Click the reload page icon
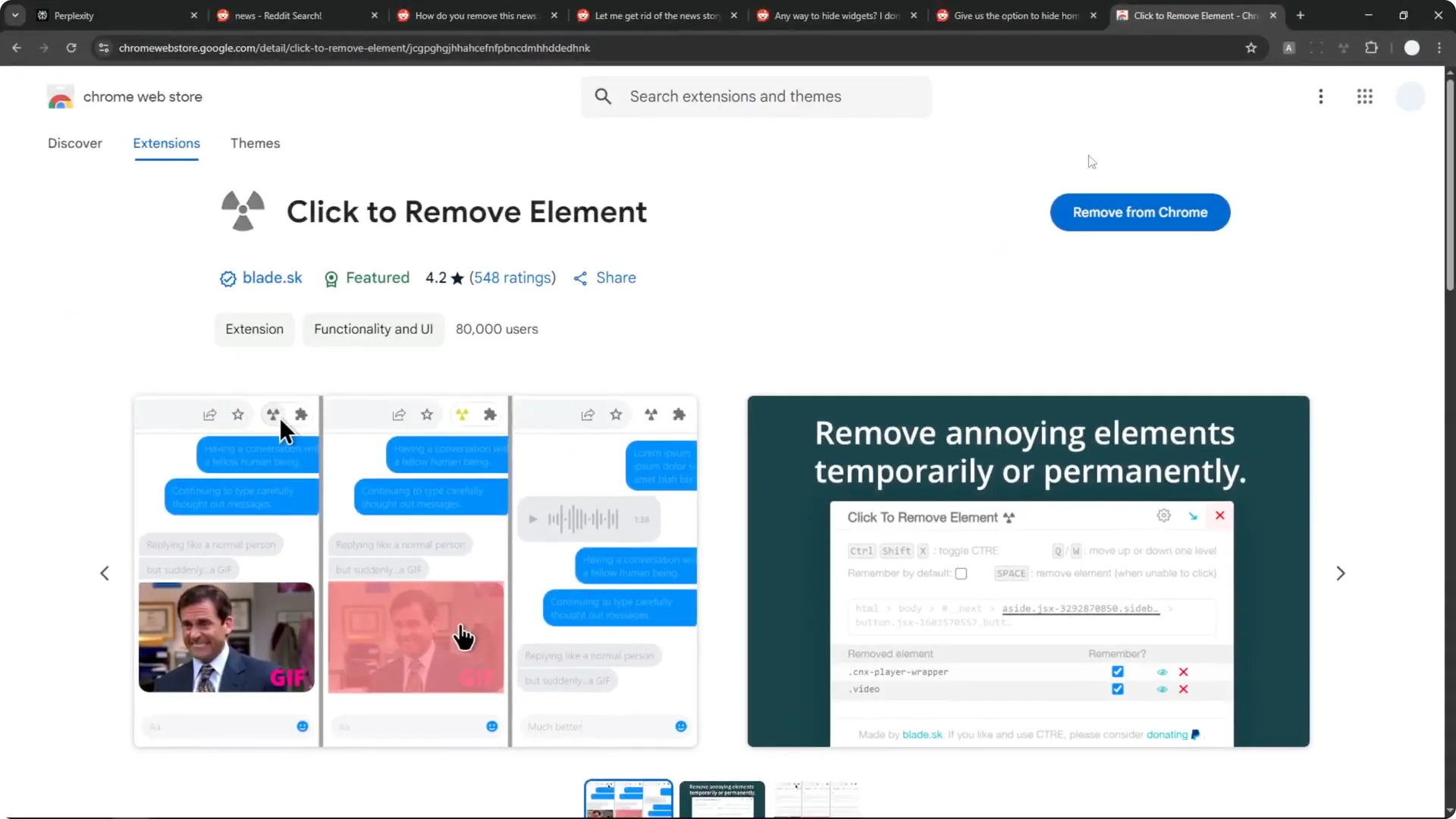 click(71, 48)
